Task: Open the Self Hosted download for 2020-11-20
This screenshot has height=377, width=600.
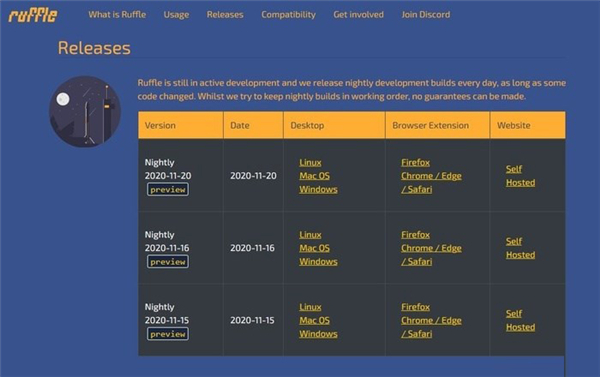Action: pyautogui.click(x=520, y=176)
